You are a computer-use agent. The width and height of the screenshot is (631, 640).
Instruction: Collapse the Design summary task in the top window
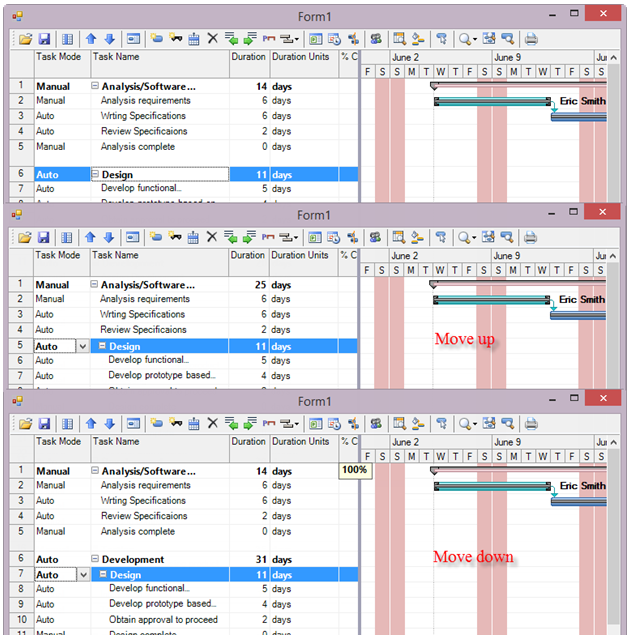coord(96,175)
